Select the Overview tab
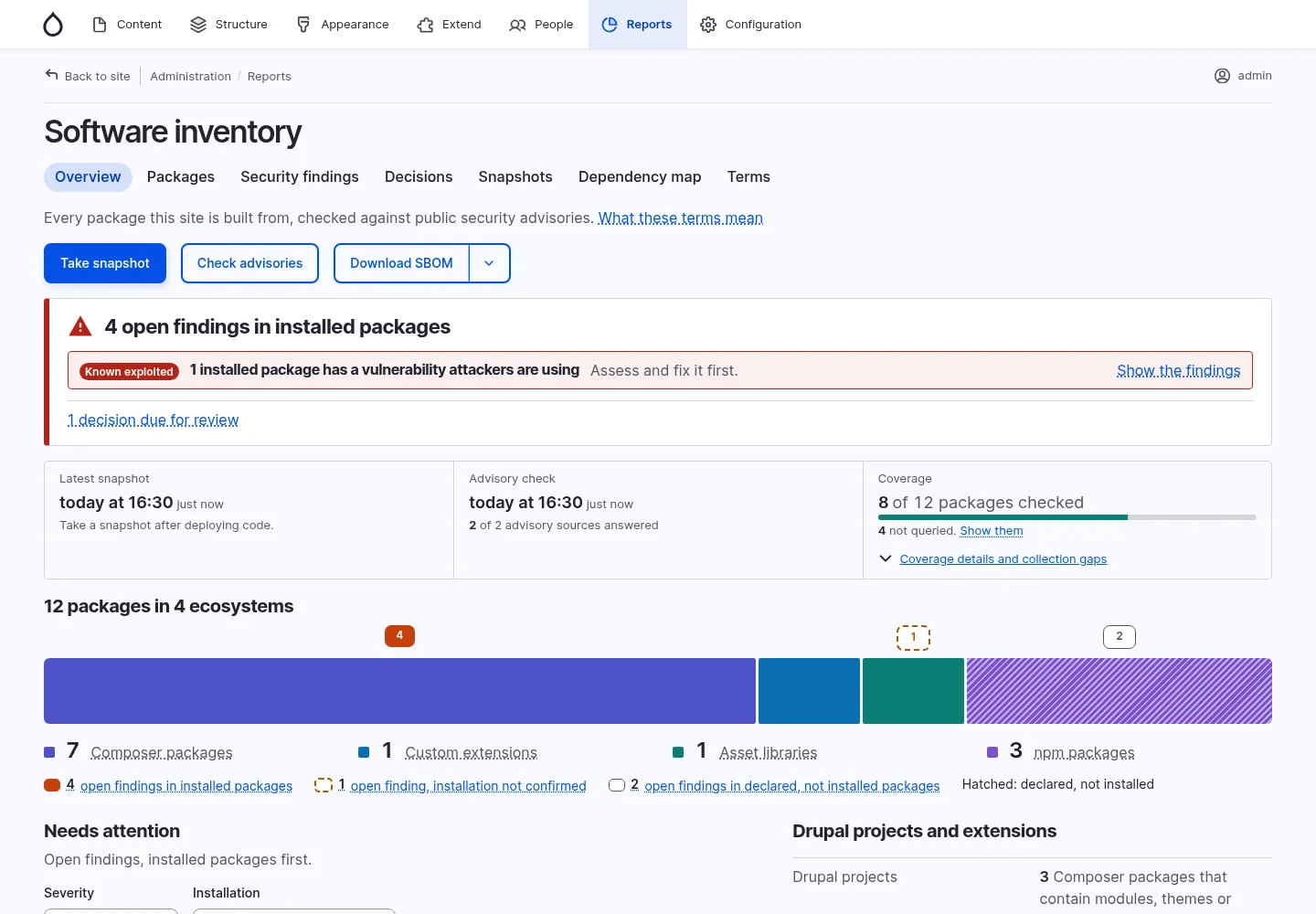This screenshot has width=1316, height=914. point(88,177)
